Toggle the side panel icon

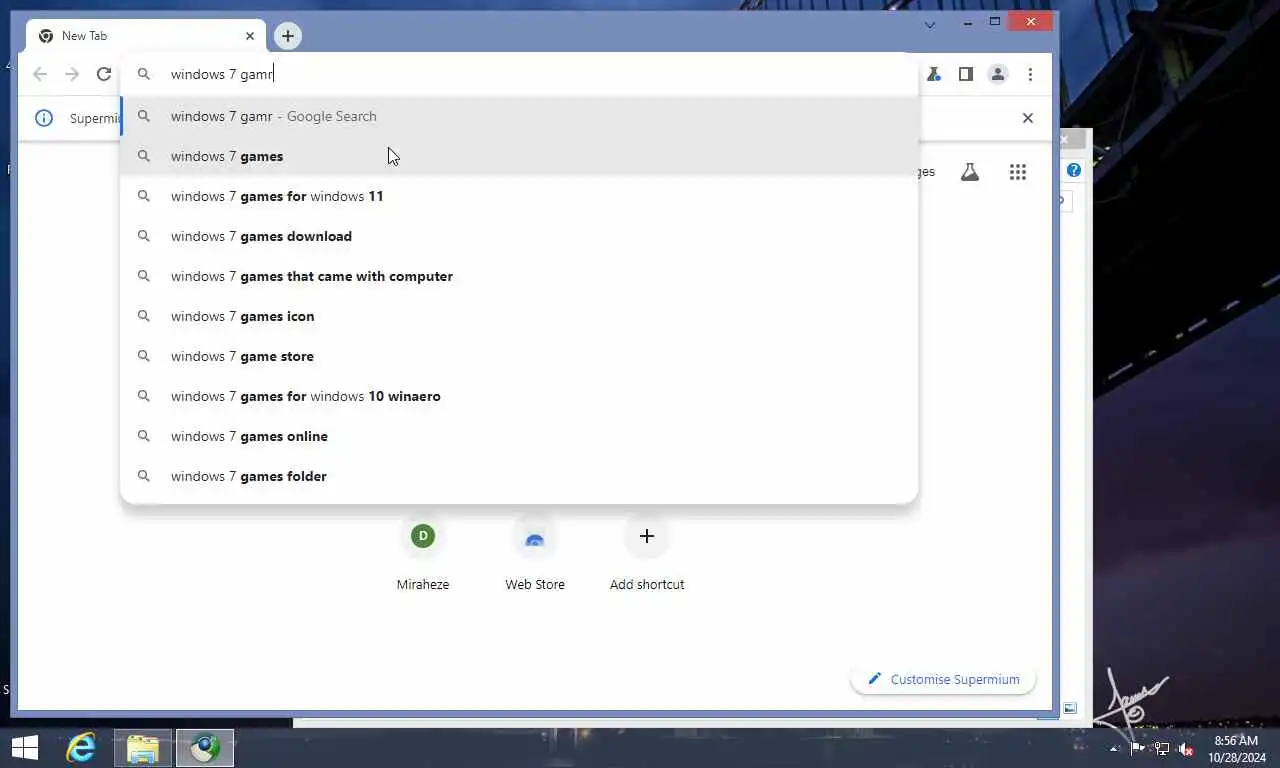(x=966, y=74)
